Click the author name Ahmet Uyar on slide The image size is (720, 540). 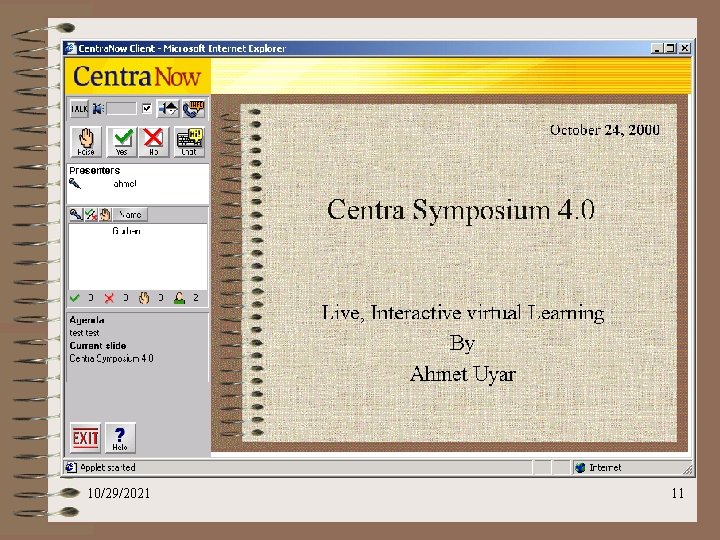pos(463,374)
